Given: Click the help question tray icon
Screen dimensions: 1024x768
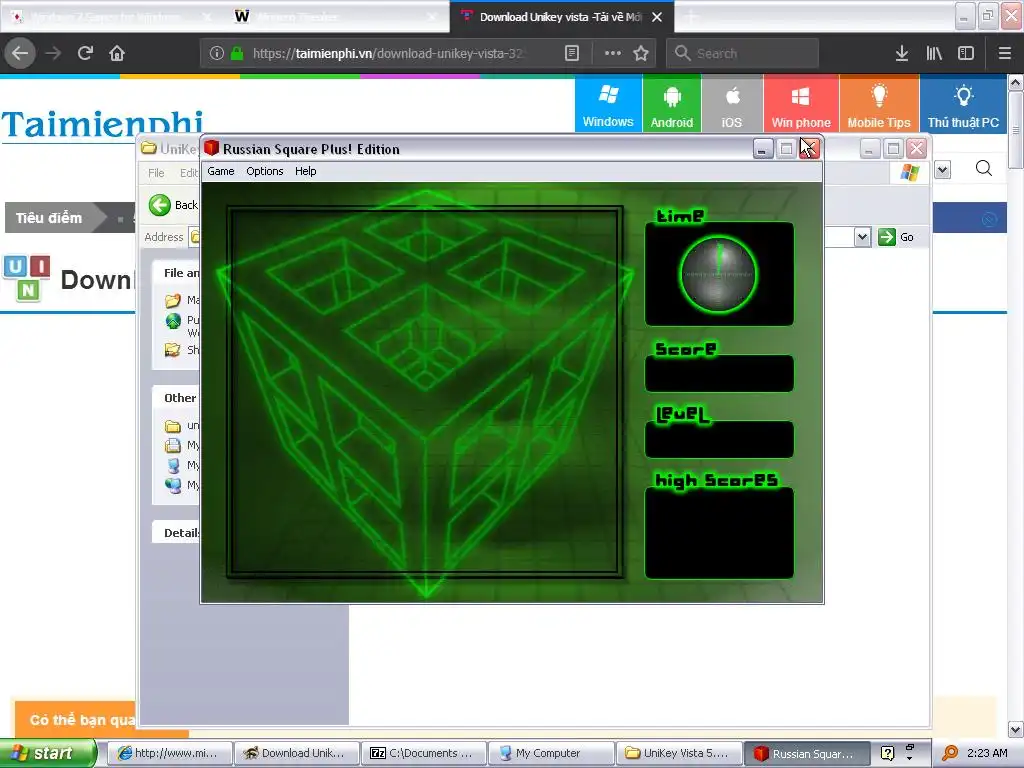Looking at the screenshot, I should pyautogui.click(x=887, y=753).
